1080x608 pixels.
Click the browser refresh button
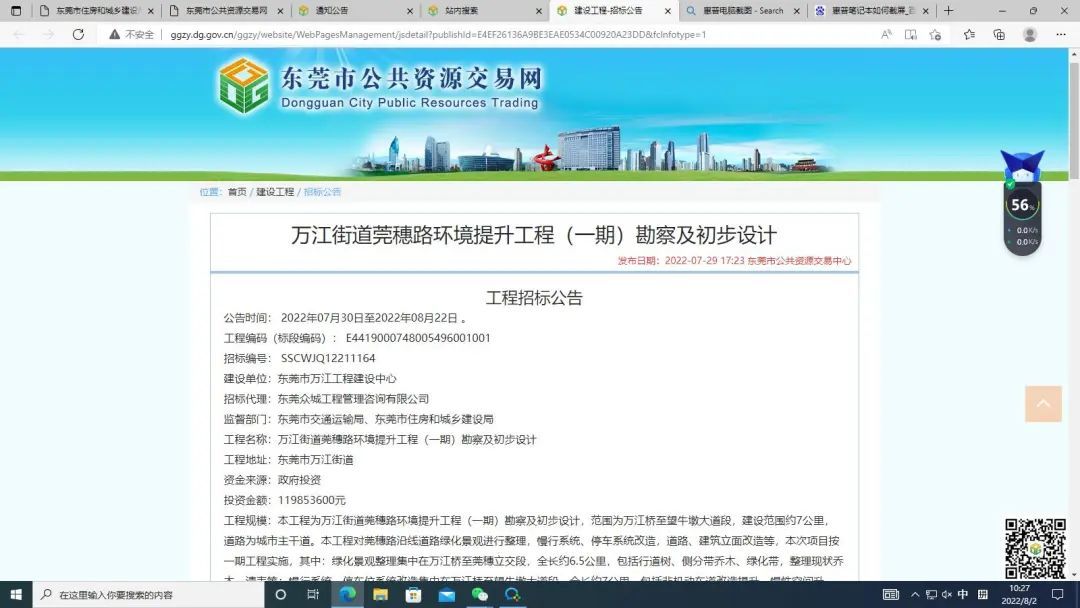coord(78,34)
